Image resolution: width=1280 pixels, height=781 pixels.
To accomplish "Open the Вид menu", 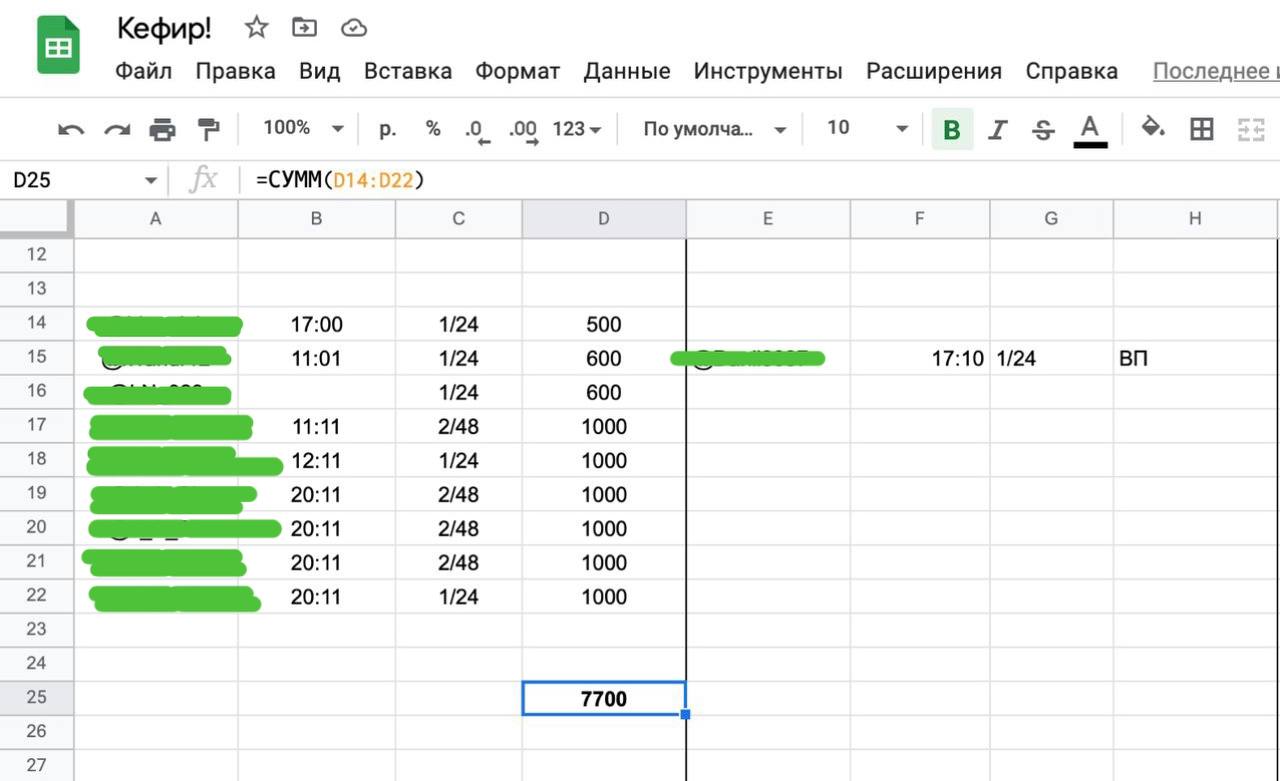I will point(319,71).
